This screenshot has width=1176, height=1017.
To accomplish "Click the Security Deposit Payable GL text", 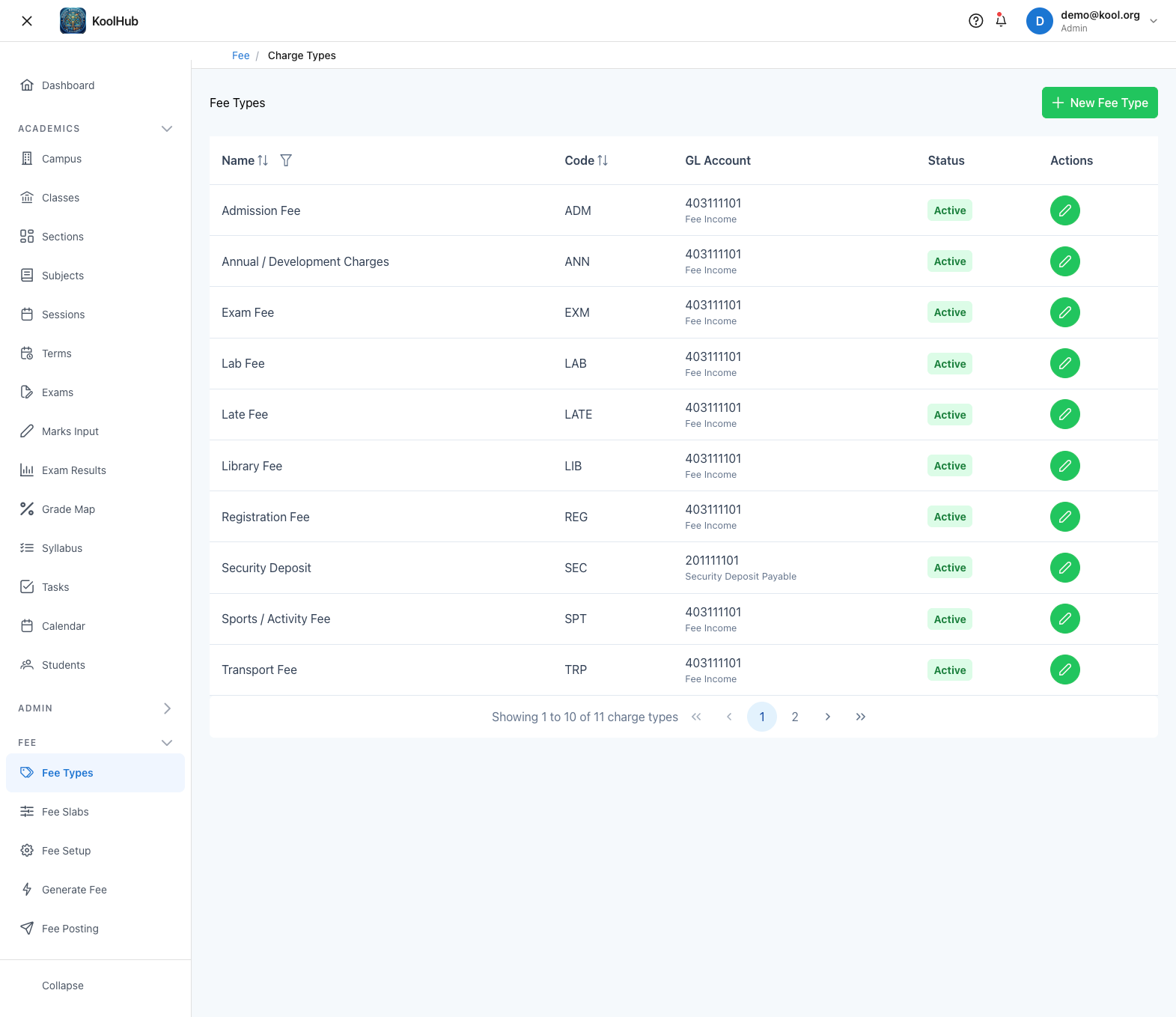I will [x=740, y=577].
